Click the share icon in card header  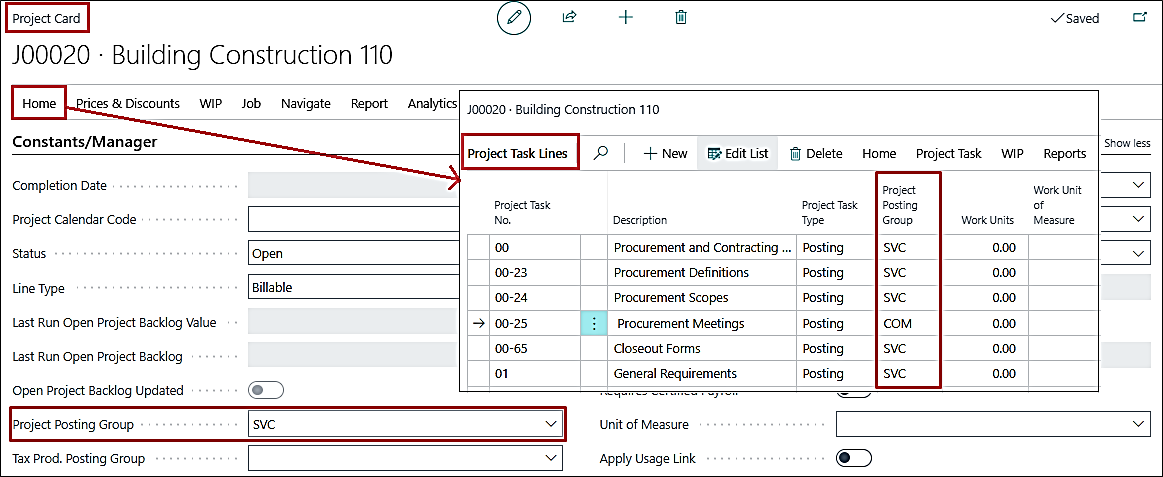(x=570, y=17)
